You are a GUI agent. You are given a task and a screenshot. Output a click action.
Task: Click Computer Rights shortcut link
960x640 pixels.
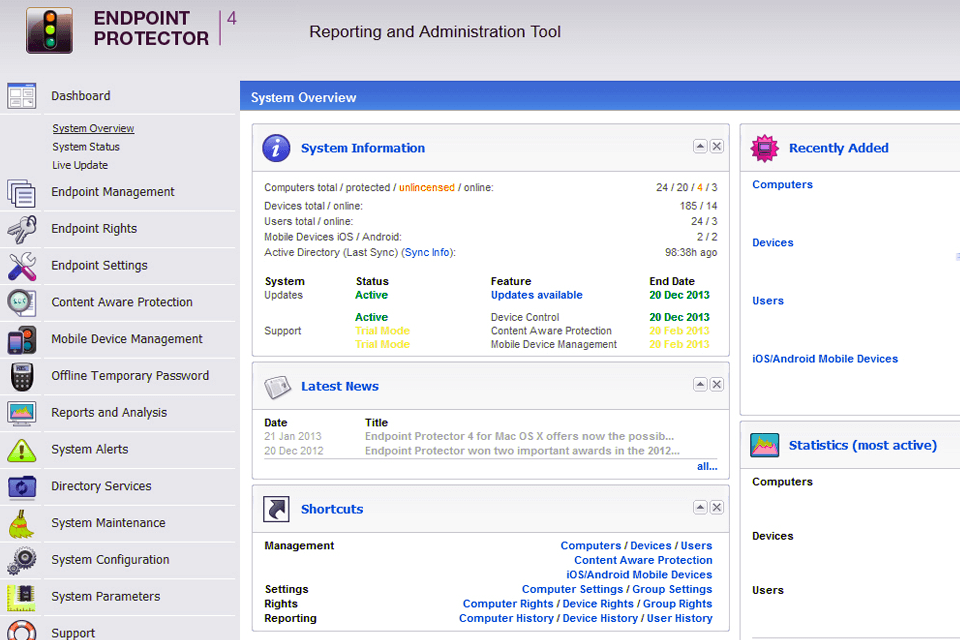[508, 604]
